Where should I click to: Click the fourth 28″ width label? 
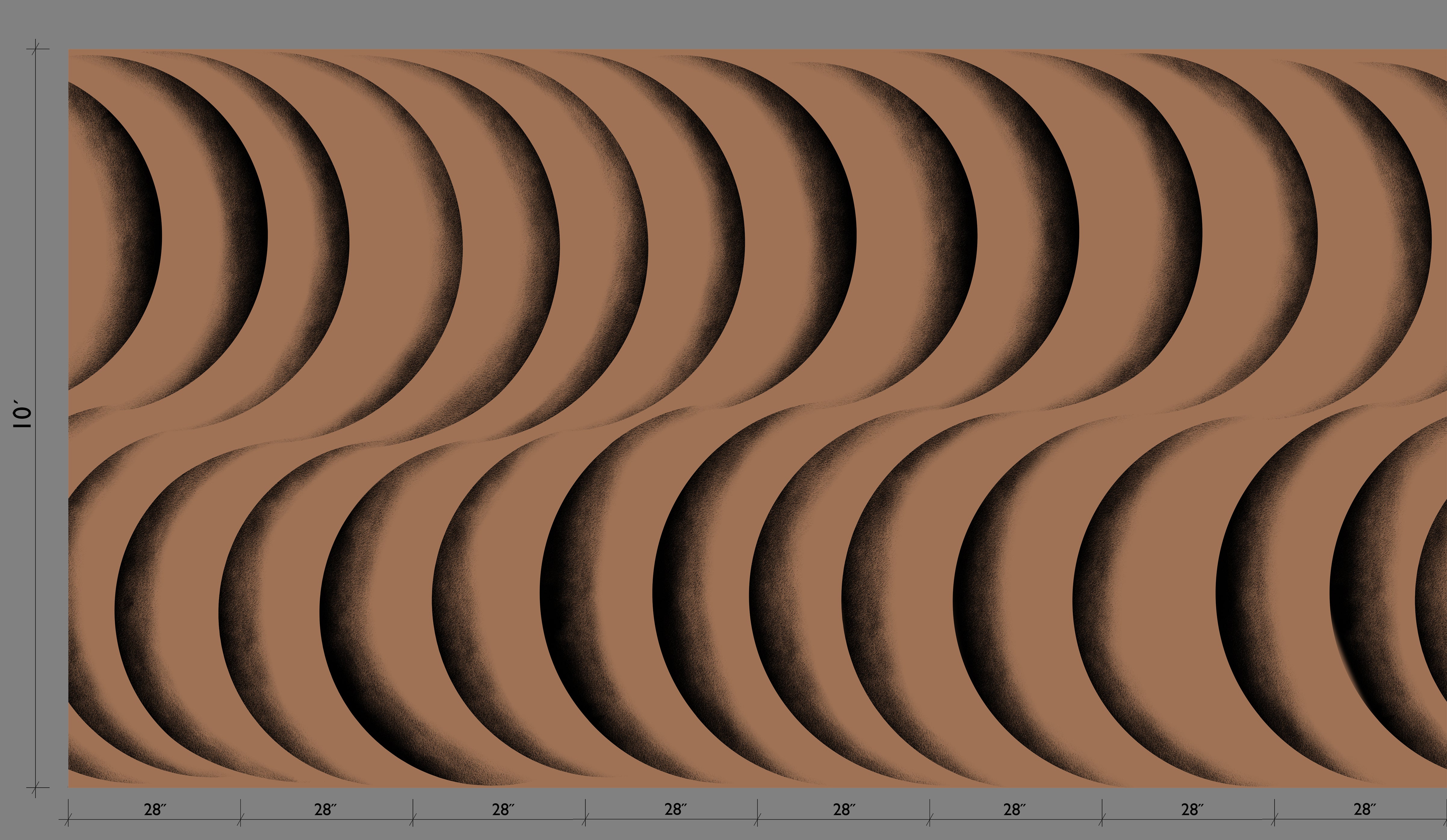[x=675, y=810]
